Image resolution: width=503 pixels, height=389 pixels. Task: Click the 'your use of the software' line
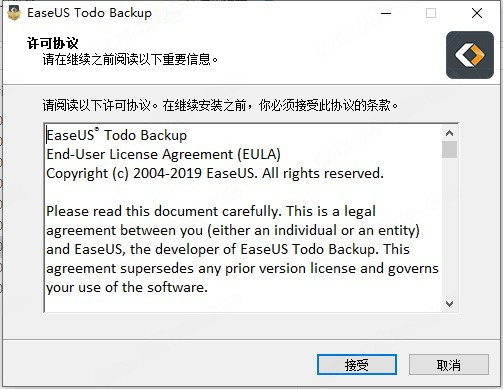point(127,287)
